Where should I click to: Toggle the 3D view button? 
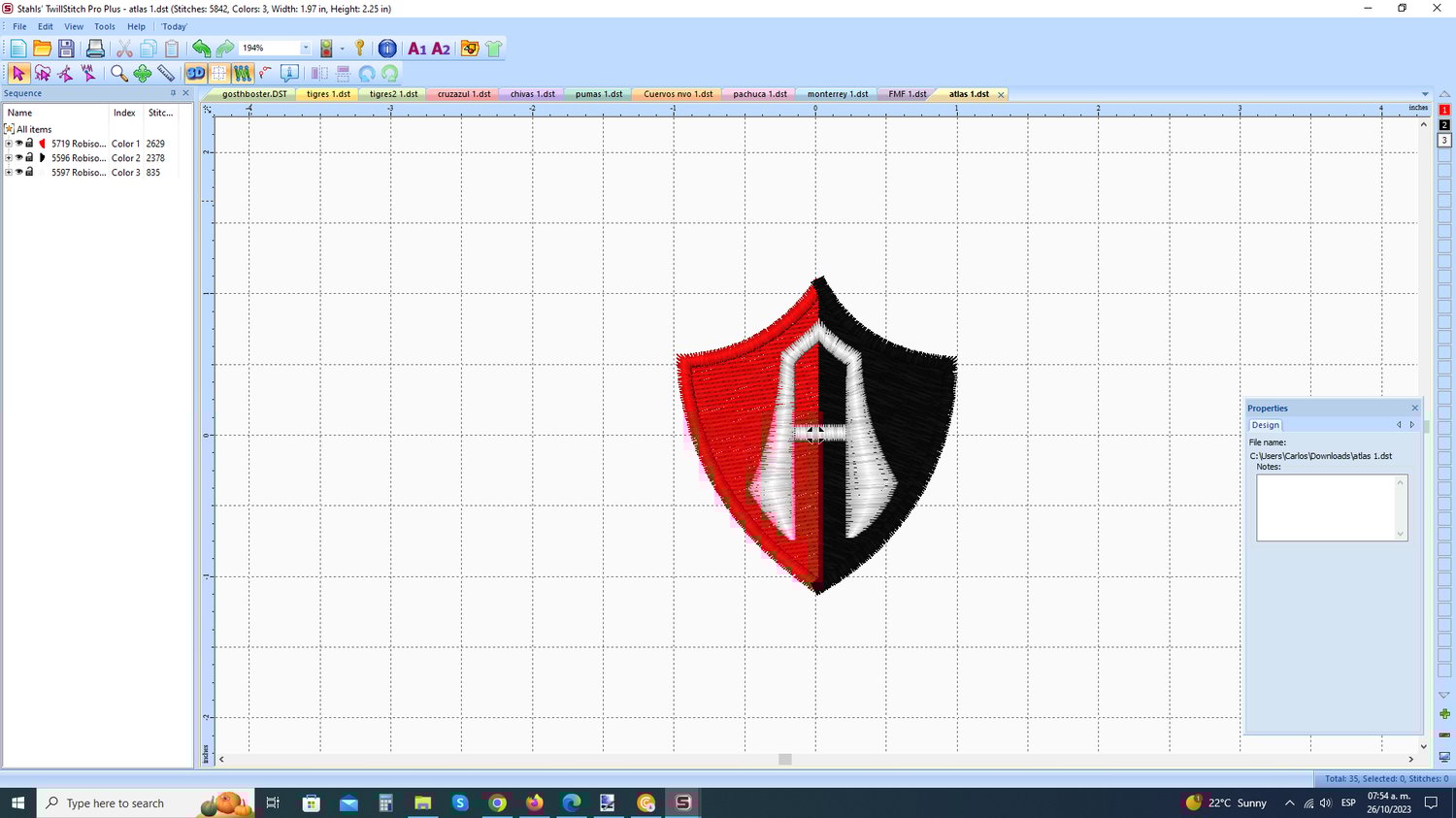195,73
